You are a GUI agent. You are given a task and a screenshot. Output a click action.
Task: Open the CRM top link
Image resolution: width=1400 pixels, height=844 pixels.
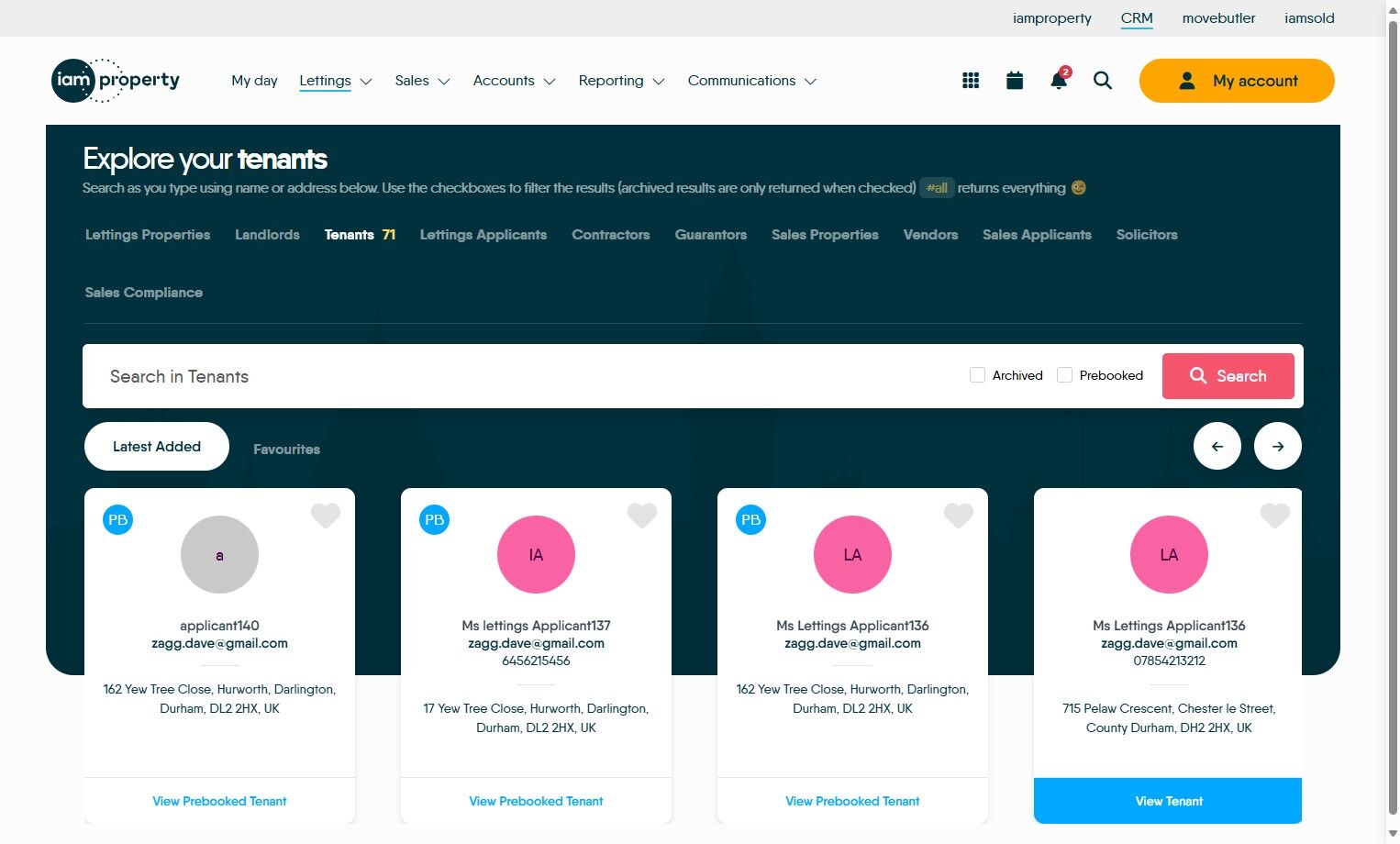point(1137,18)
